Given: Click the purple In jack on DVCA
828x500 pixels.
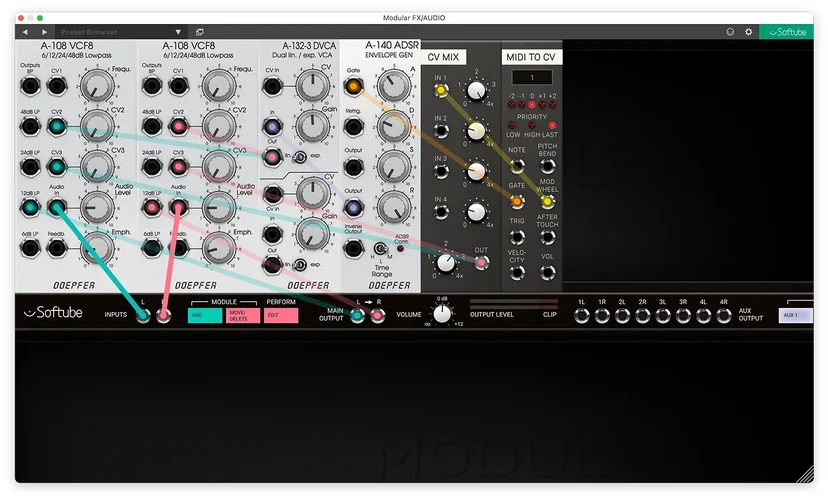Looking at the screenshot, I should point(272,127).
